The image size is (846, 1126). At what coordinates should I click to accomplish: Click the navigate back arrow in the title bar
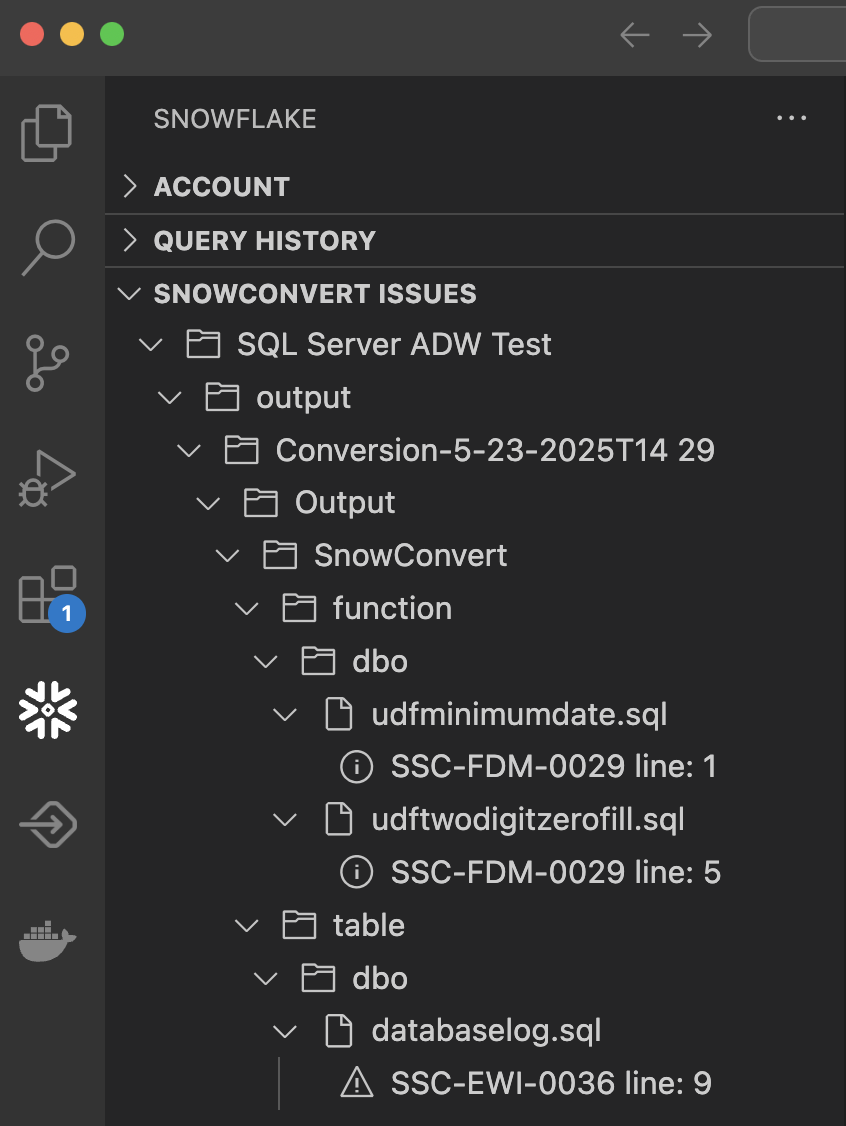coord(635,34)
